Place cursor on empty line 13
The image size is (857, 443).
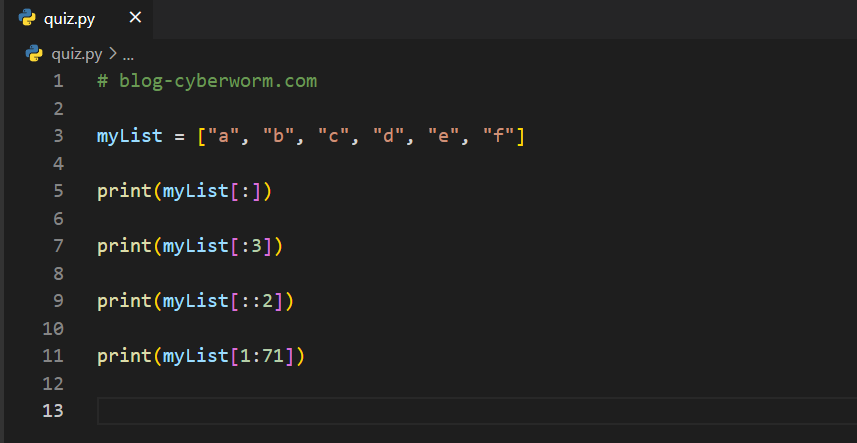tap(400, 411)
